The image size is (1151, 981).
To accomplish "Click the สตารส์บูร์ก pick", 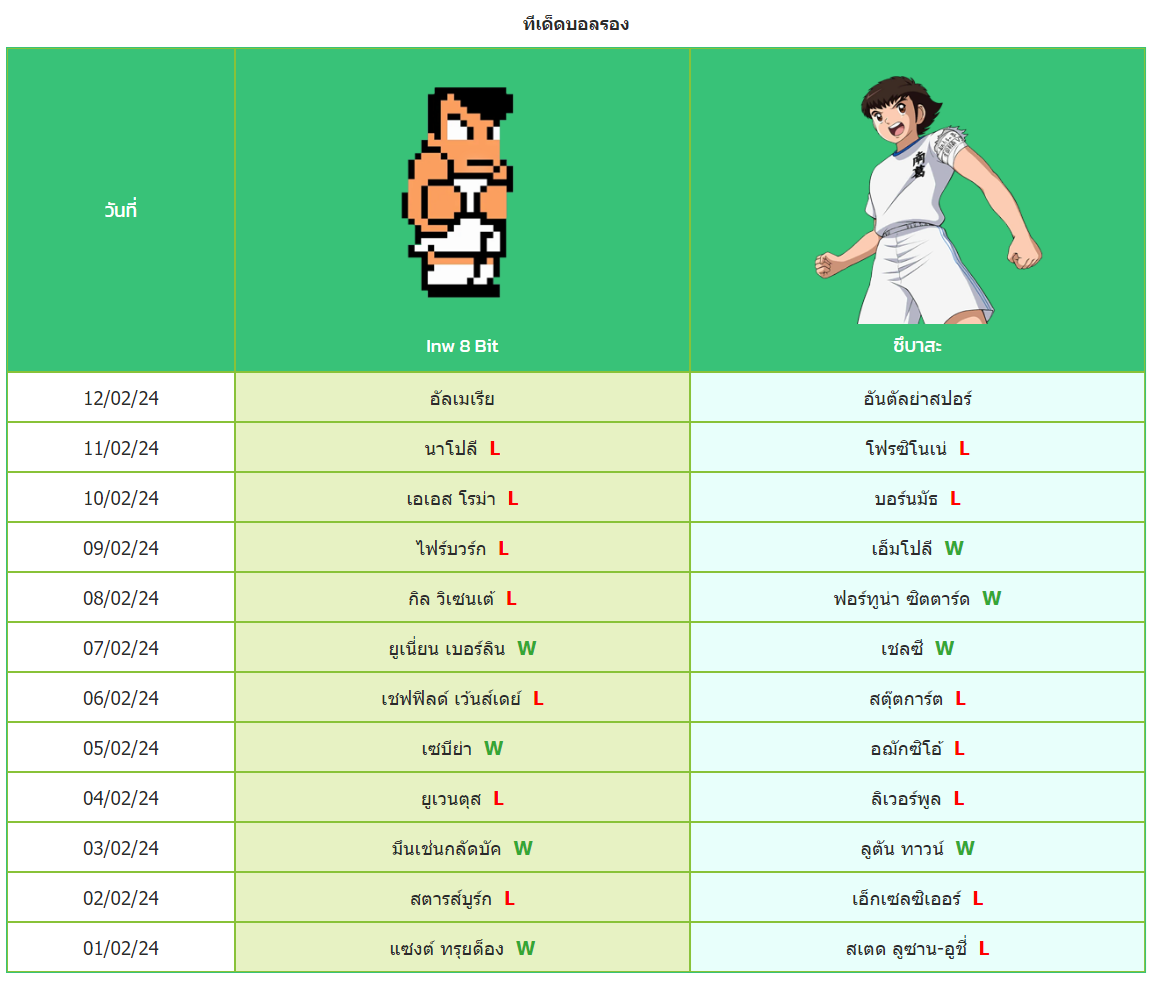I will [451, 898].
